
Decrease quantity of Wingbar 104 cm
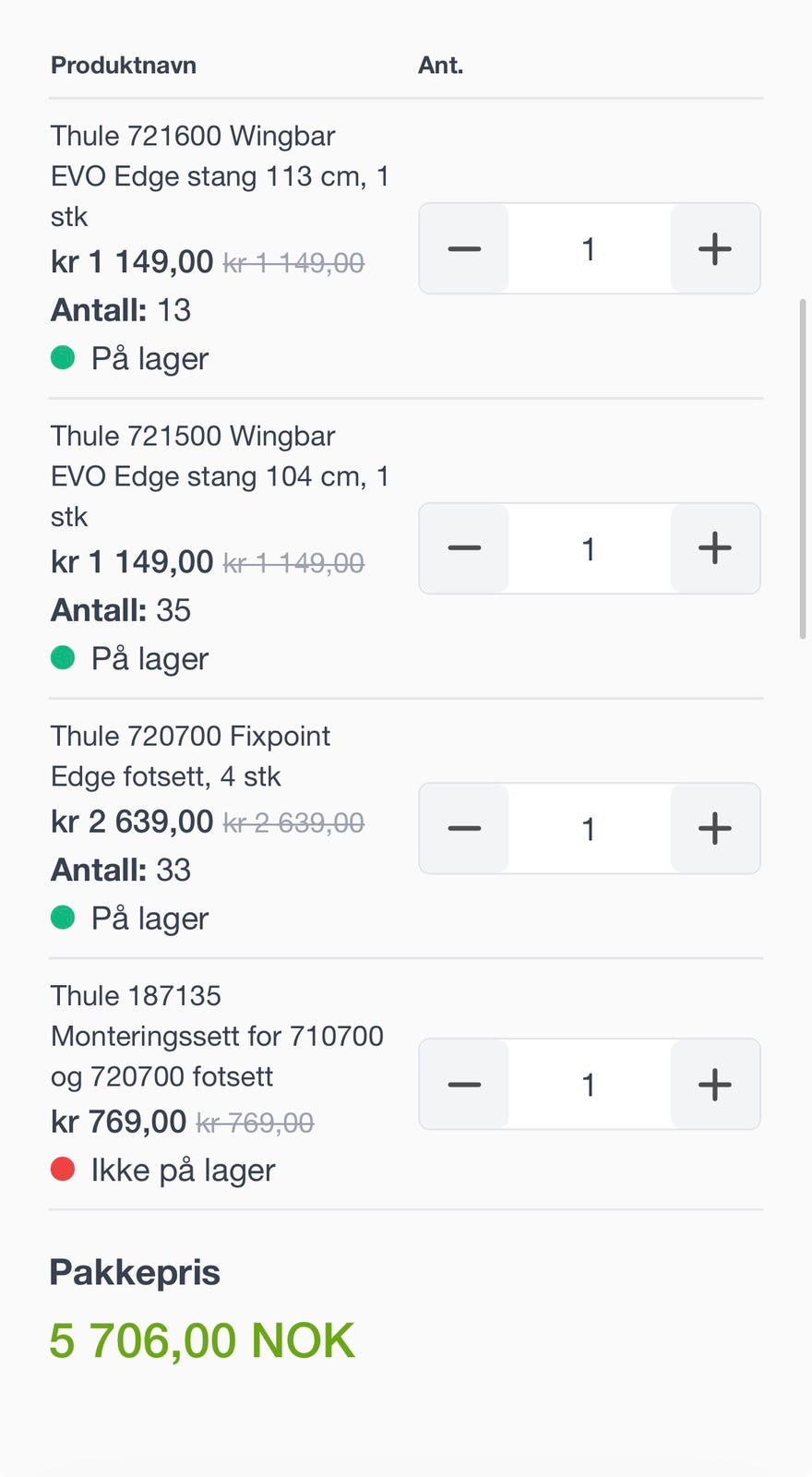click(464, 548)
